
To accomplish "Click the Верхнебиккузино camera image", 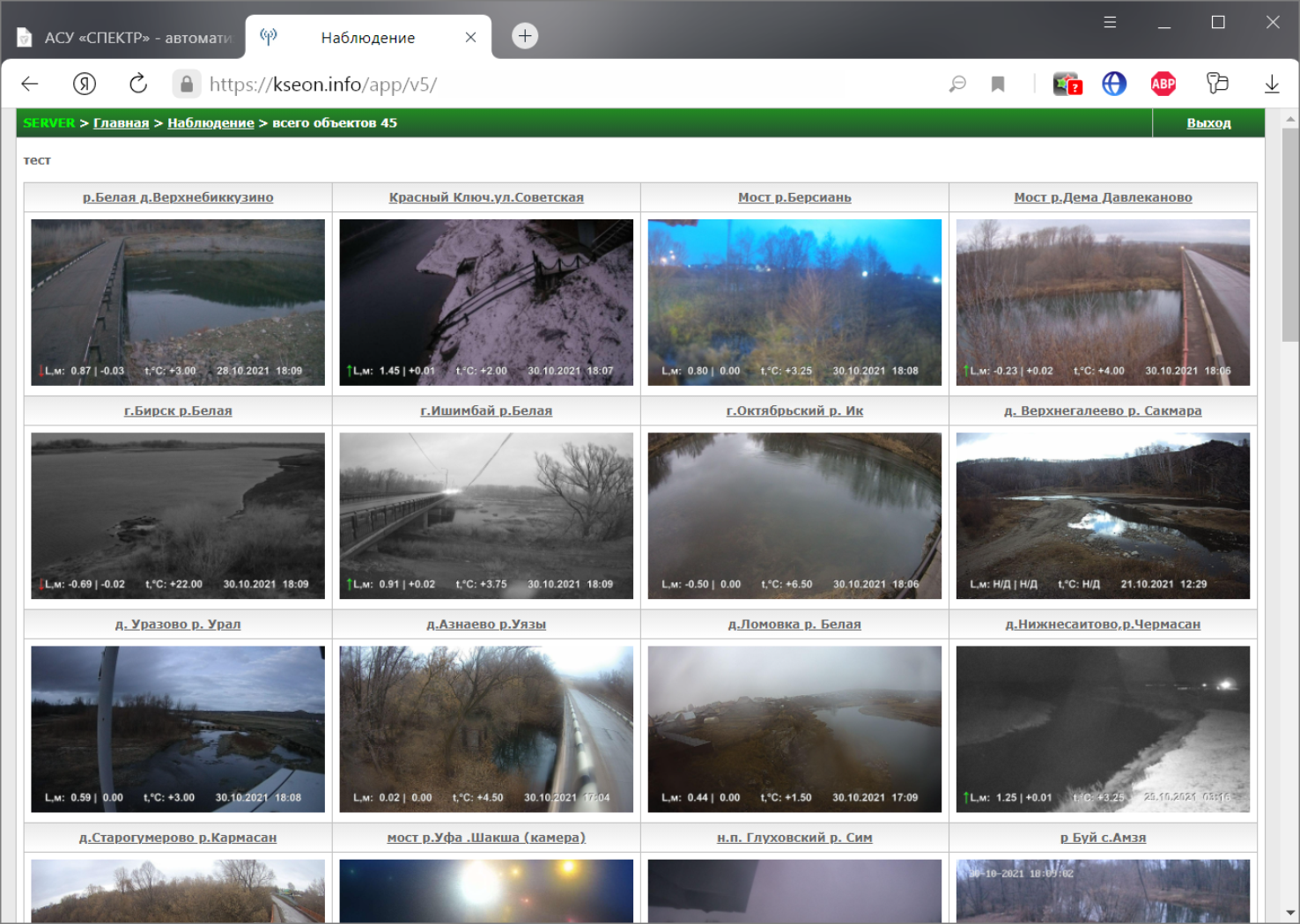I will 178,302.
